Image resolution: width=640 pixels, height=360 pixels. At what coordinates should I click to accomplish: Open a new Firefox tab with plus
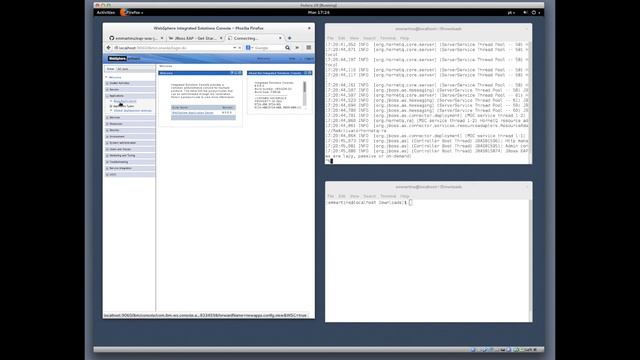point(289,38)
